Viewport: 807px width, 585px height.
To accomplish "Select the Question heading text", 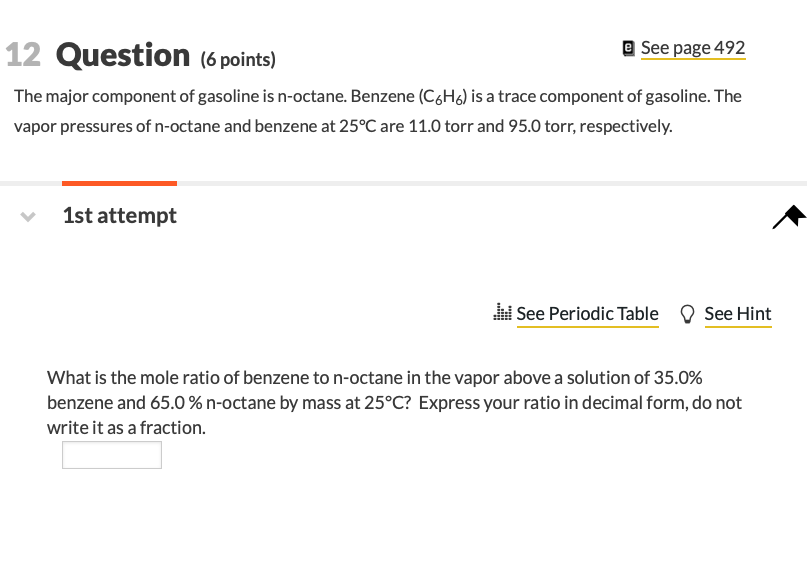I will click(122, 55).
